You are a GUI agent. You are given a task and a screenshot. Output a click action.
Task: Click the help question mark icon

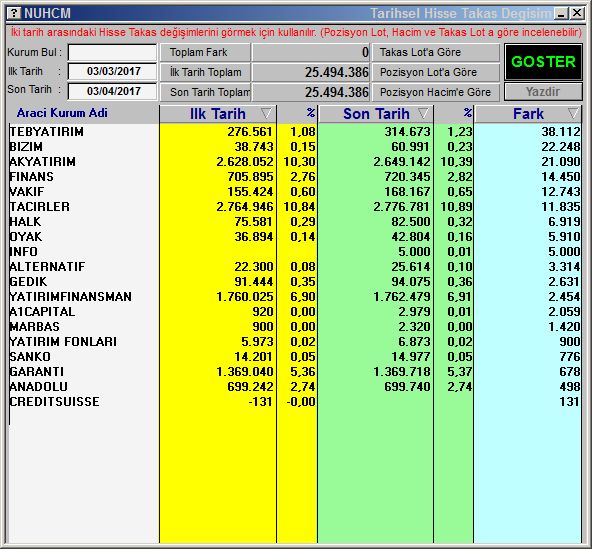point(14,14)
